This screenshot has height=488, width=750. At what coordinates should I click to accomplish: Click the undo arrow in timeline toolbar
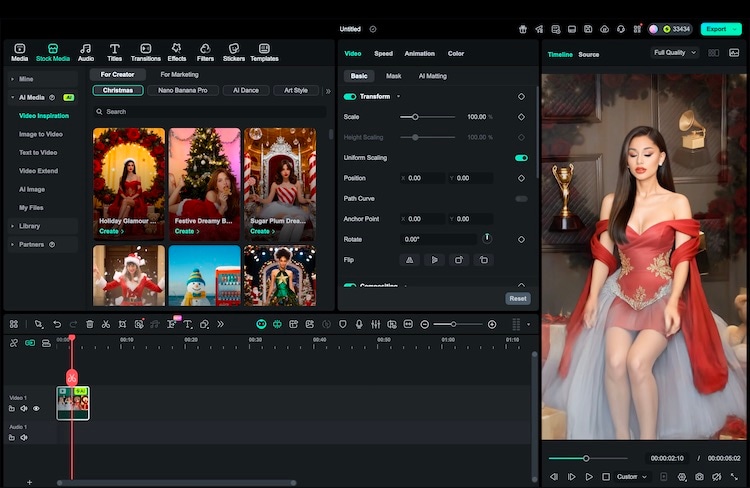pyautogui.click(x=57, y=324)
